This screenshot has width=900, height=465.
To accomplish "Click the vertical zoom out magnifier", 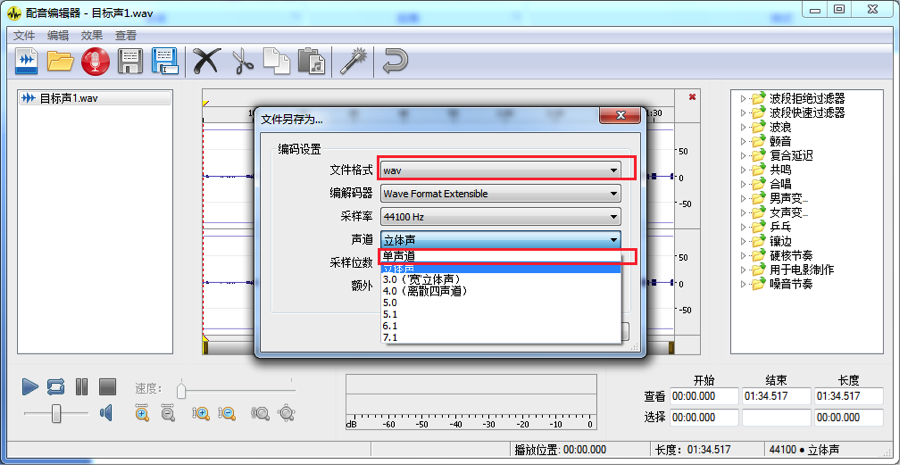I will (x=227, y=412).
